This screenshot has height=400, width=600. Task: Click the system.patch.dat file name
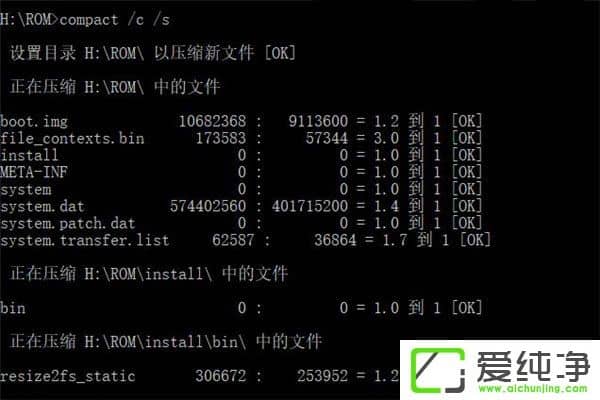68,223
